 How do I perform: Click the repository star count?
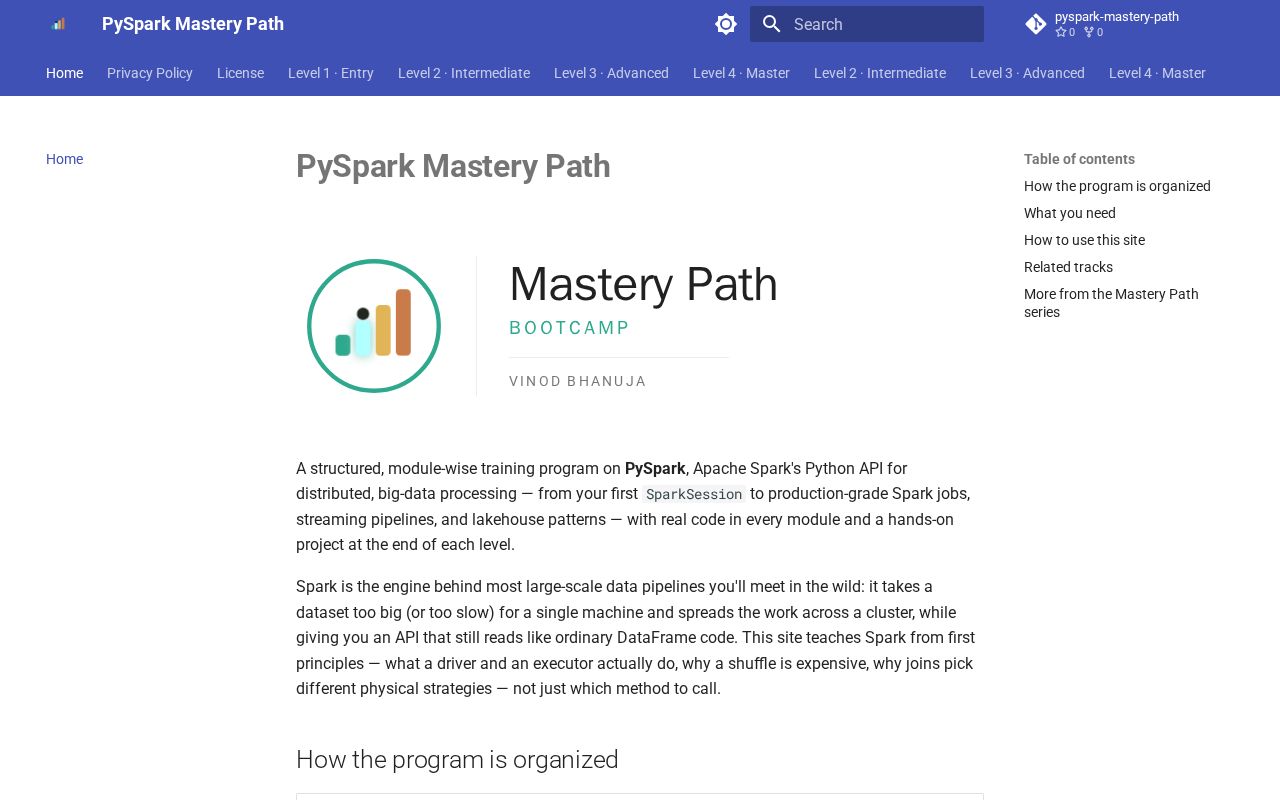pos(1065,32)
